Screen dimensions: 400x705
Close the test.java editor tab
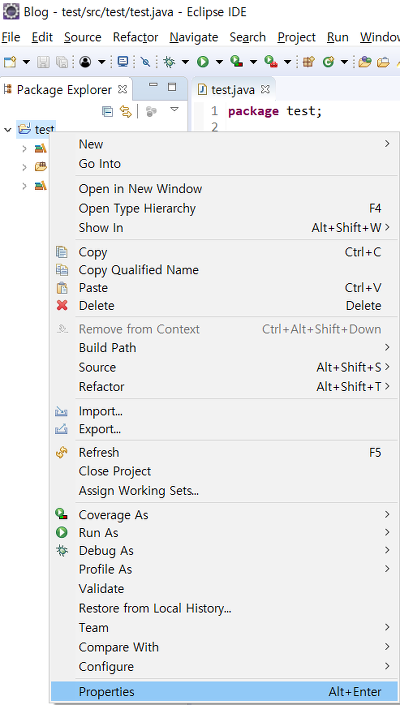tap(265, 89)
